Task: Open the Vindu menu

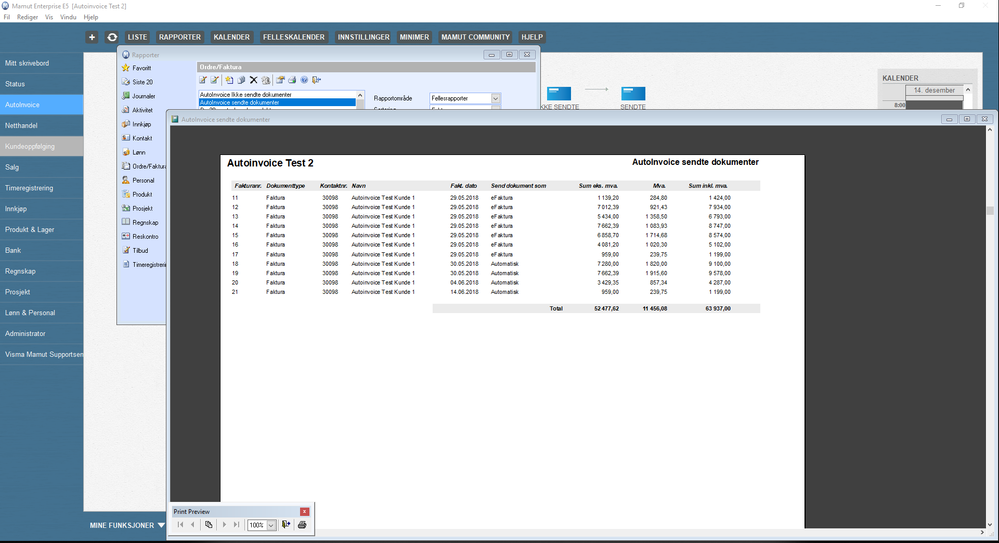Action: click(69, 18)
